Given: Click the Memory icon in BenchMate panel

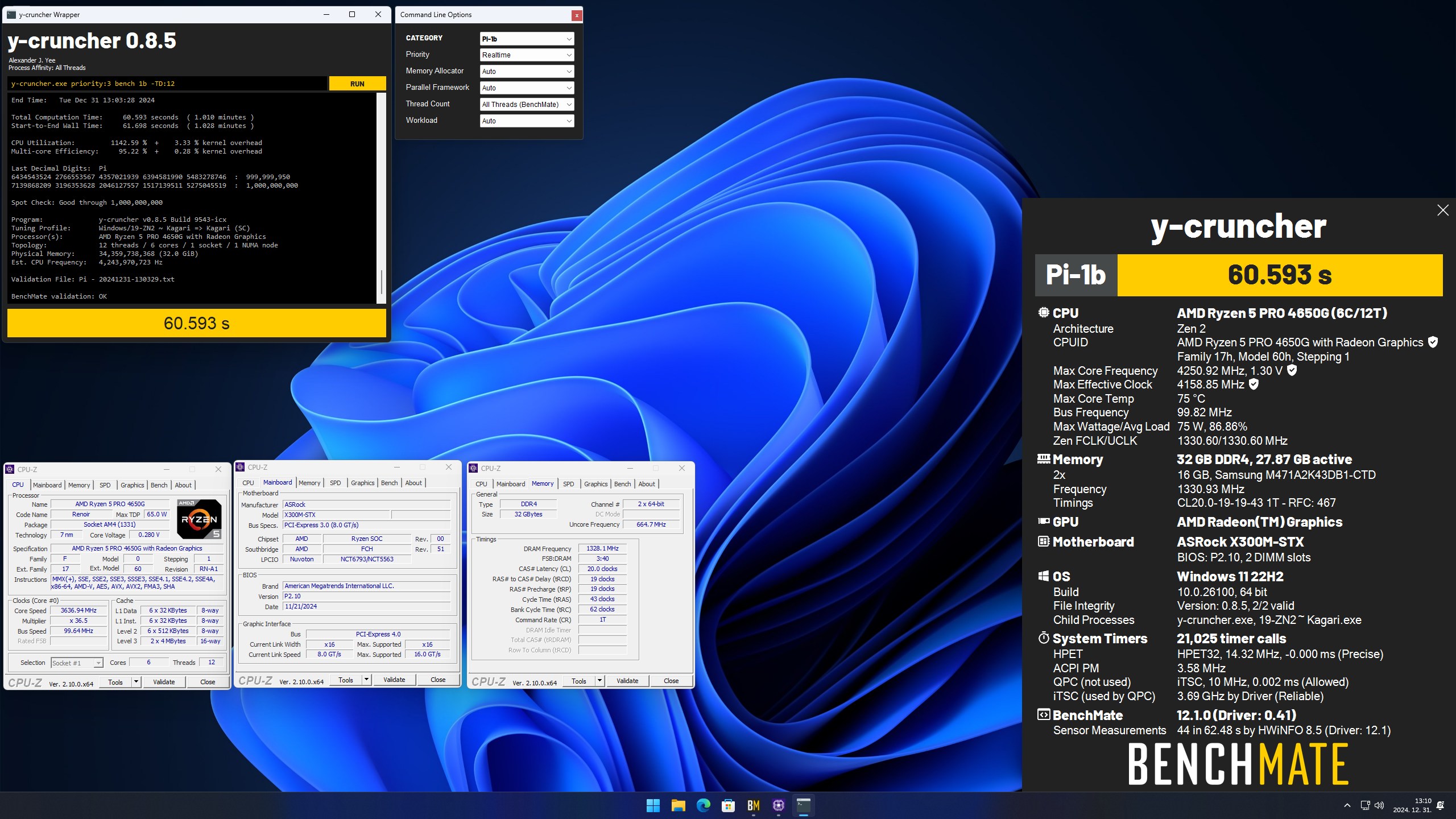Looking at the screenshot, I should (x=1044, y=458).
